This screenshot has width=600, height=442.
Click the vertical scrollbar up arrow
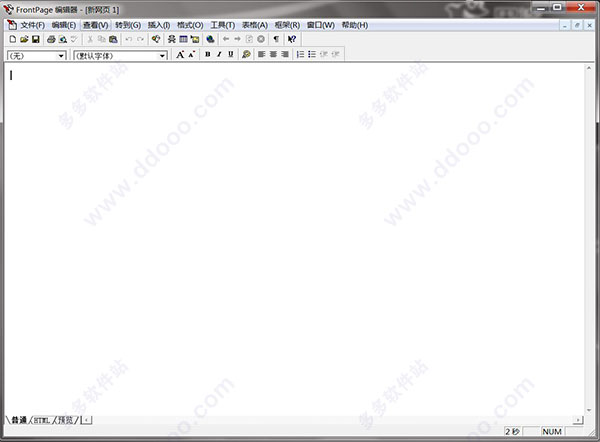(x=589, y=68)
